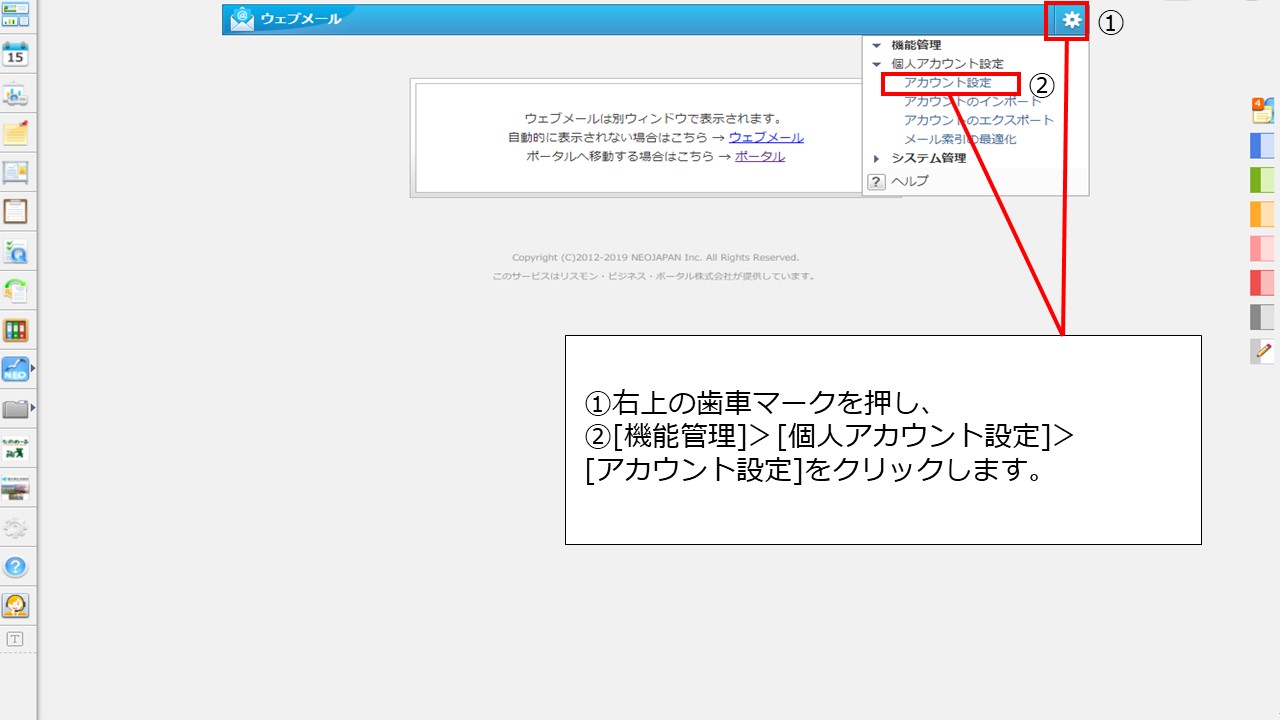Choose アカウントのエクスポート menu entry
The height and width of the screenshot is (720, 1280).
click(x=978, y=120)
